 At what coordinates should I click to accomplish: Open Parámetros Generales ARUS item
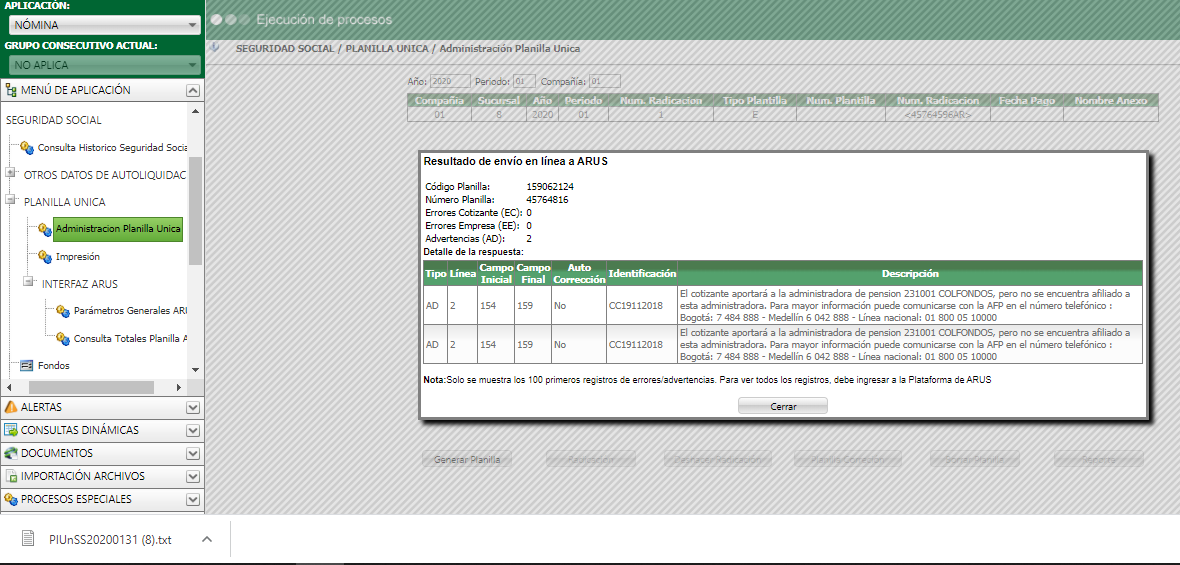130,311
